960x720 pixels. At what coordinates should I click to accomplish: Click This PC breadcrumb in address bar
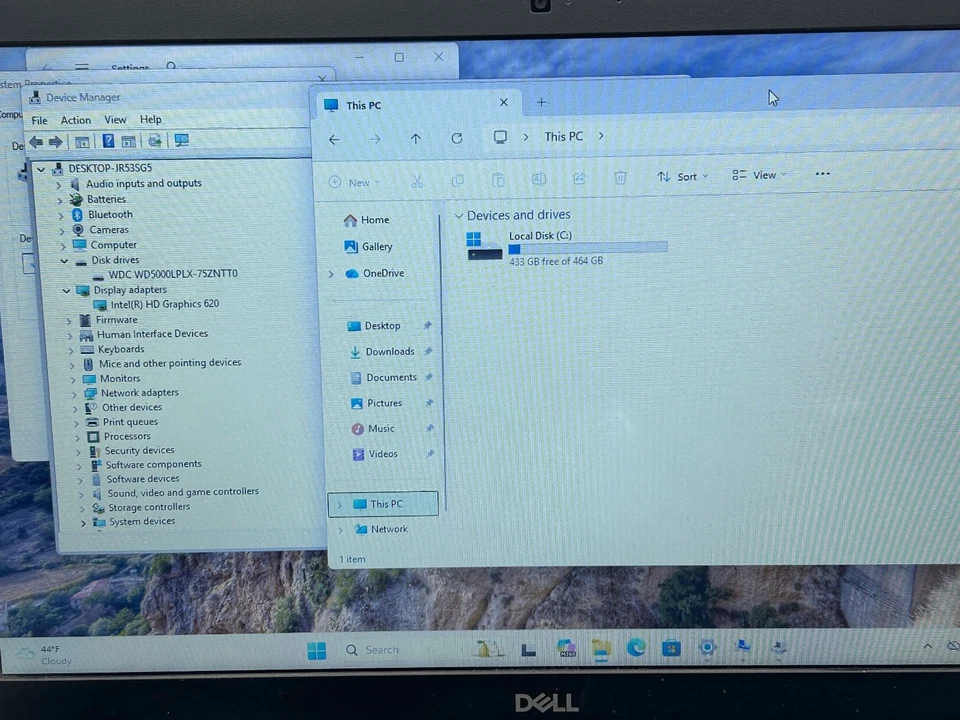[x=563, y=137]
